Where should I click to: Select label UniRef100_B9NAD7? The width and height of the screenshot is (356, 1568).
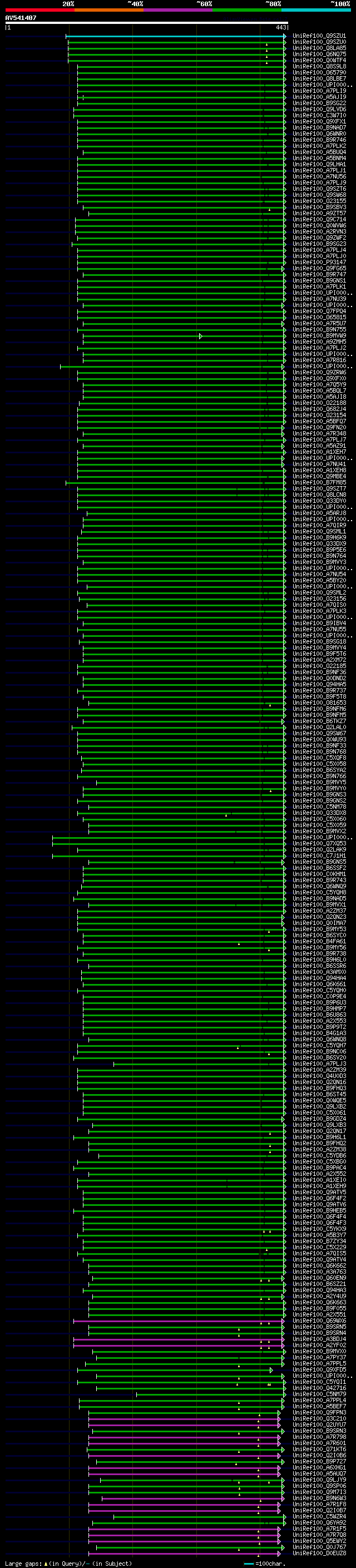click(319, 128)
